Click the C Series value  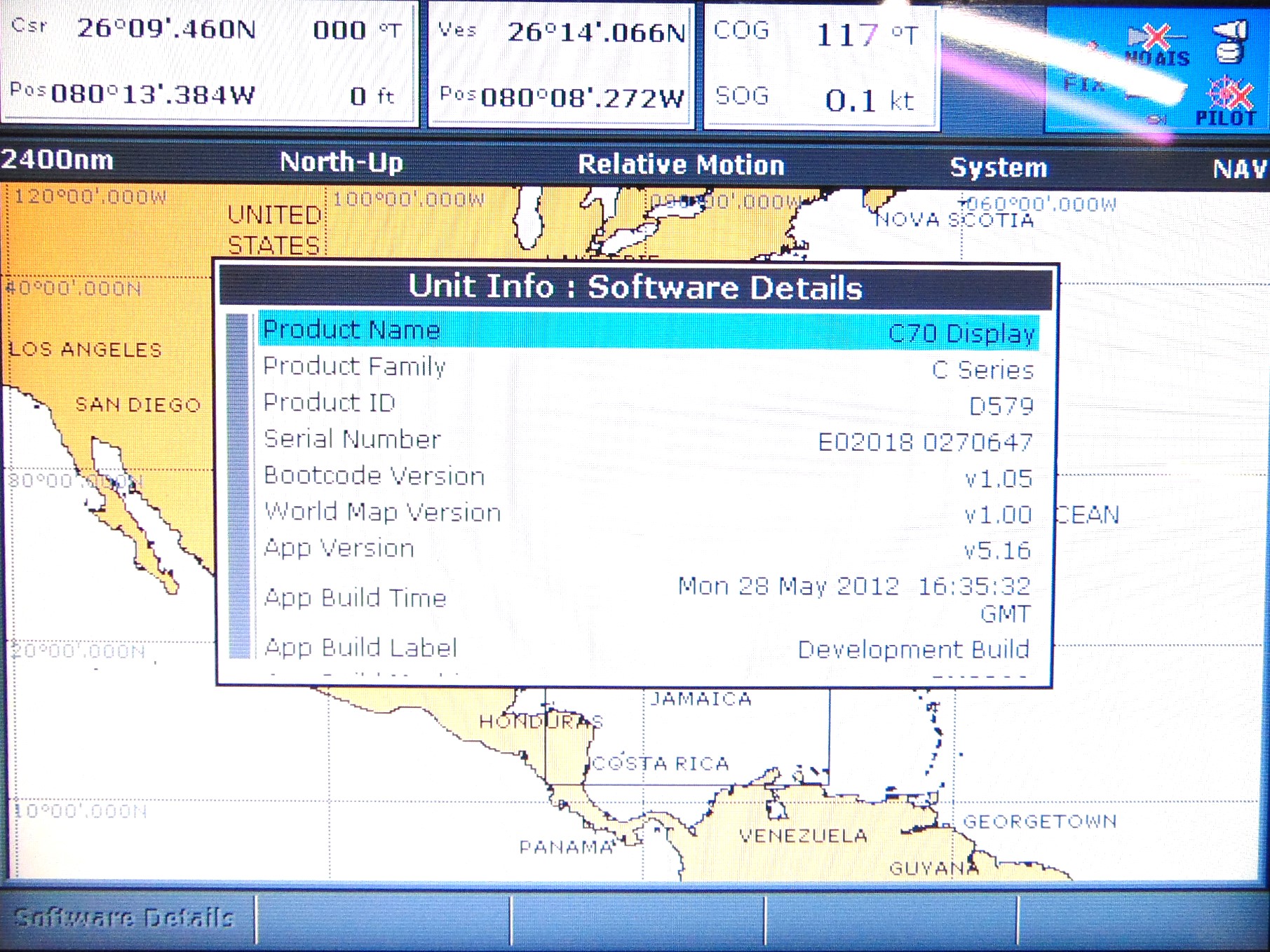coord(982,369)
